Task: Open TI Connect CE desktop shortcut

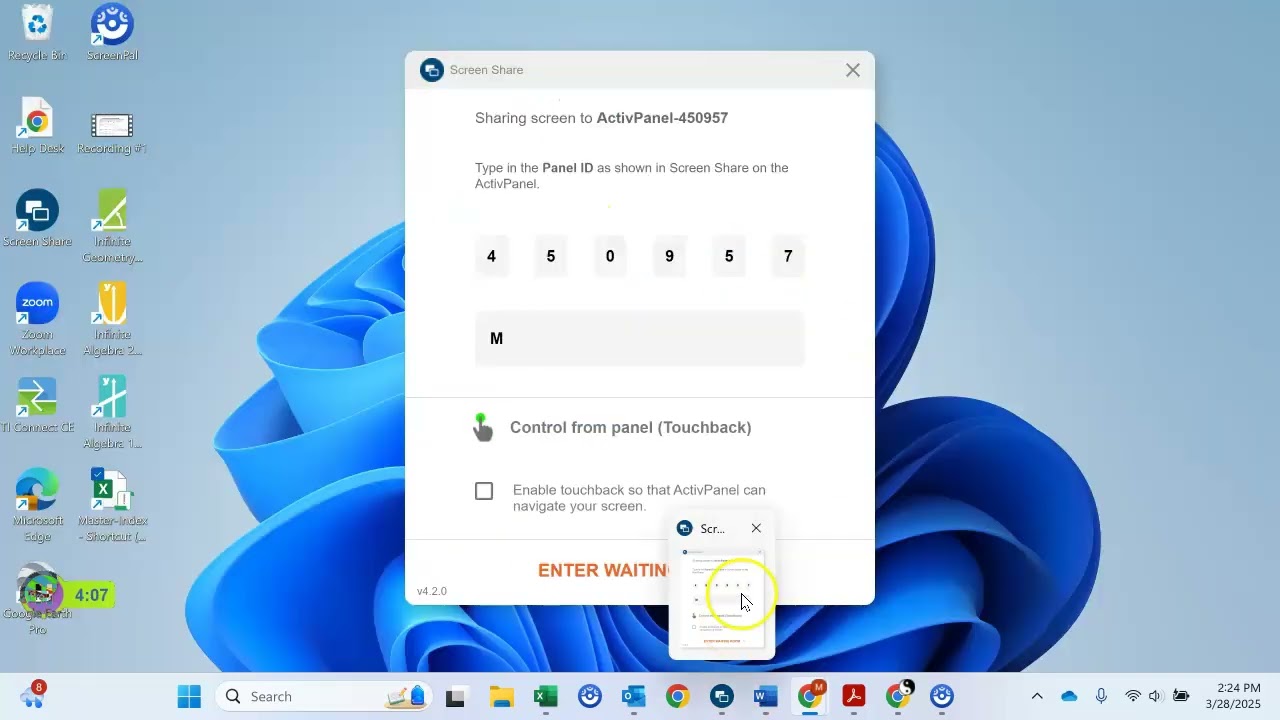Action: pos(37,405)
